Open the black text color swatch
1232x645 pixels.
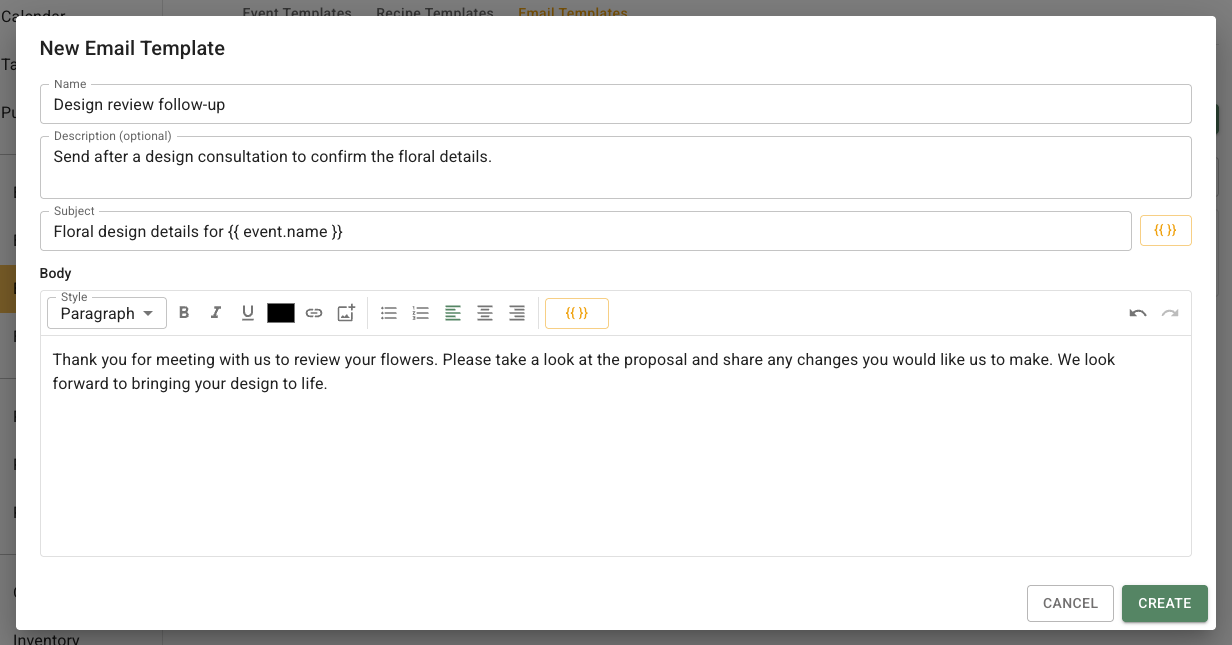(x=281, y=313)
